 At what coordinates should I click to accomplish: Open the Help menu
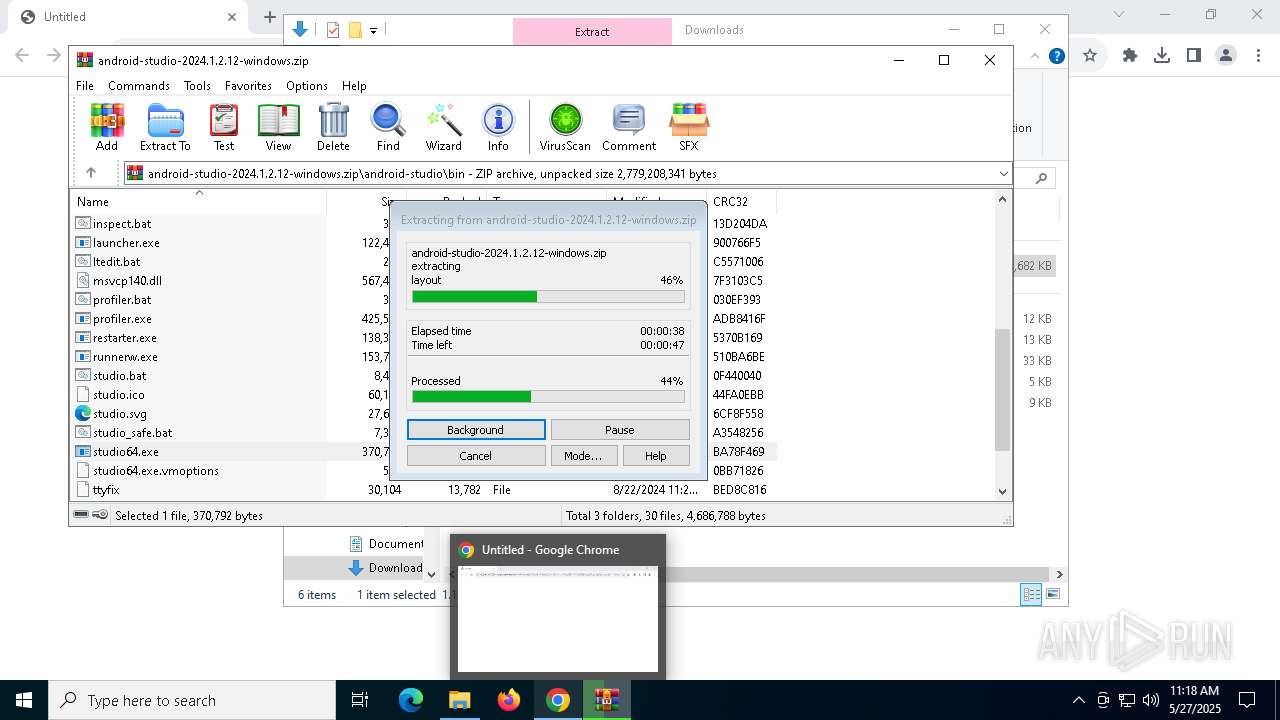tap(354, 86)
